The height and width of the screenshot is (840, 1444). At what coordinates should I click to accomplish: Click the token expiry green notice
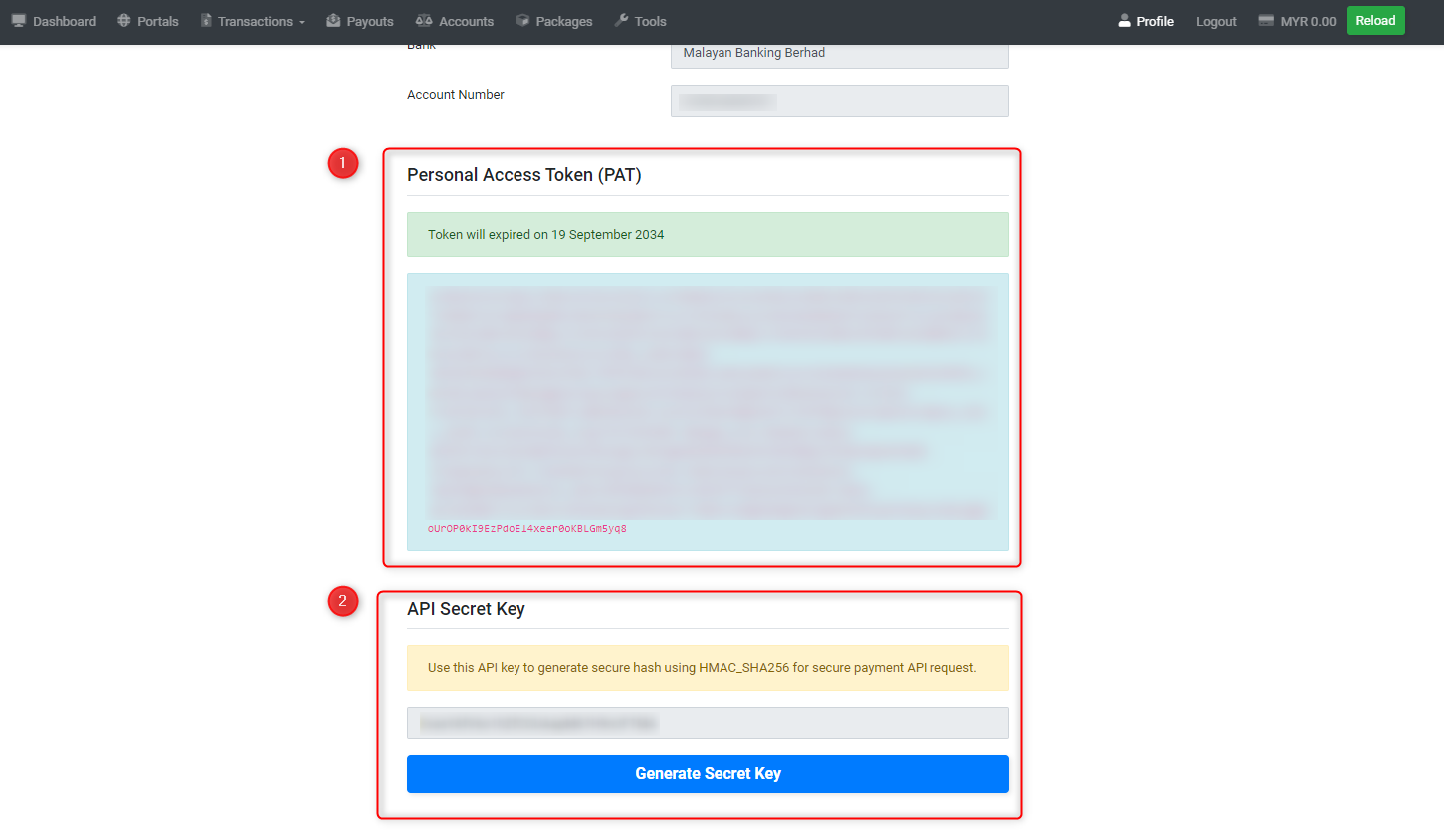pyautogui.click(x=708, y=235)
